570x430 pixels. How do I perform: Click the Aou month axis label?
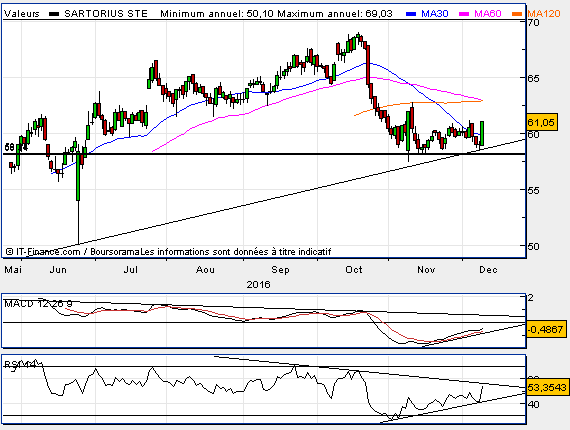[x=205, y=270]
